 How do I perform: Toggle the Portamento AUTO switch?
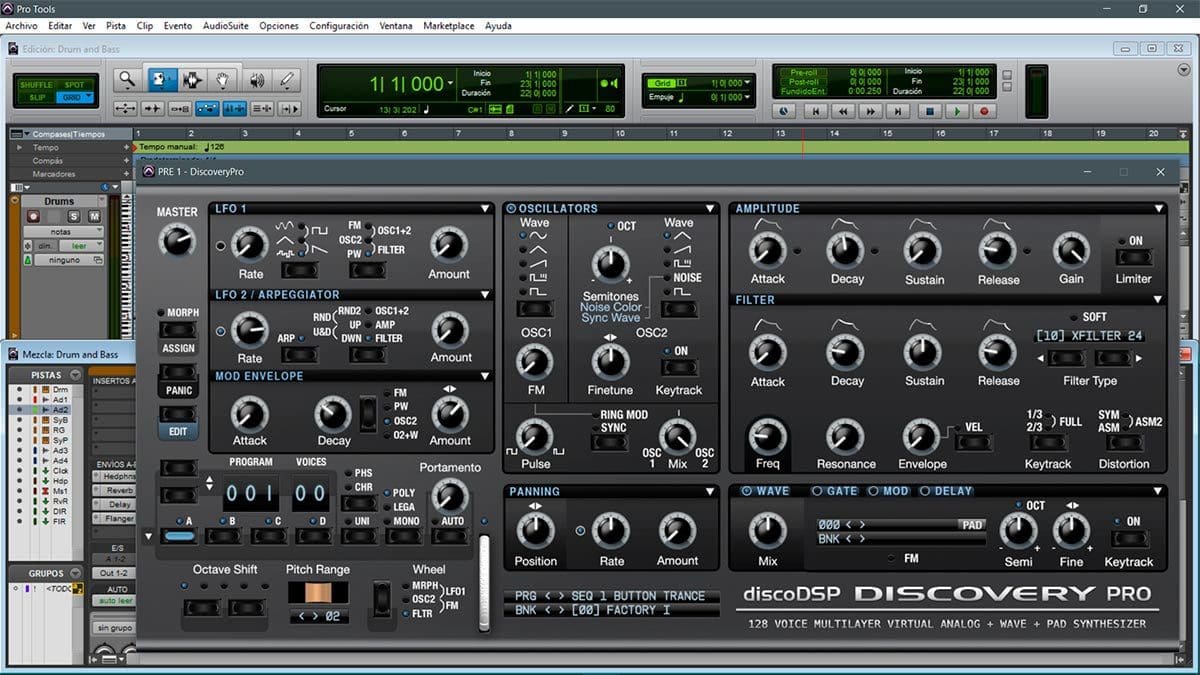point(452,536)
